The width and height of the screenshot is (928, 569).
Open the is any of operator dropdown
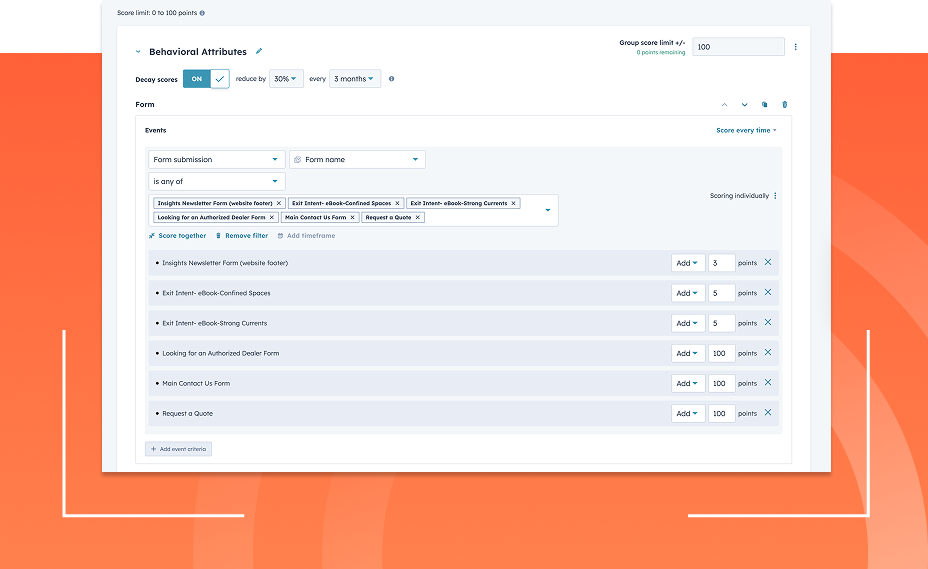(217, 181)
